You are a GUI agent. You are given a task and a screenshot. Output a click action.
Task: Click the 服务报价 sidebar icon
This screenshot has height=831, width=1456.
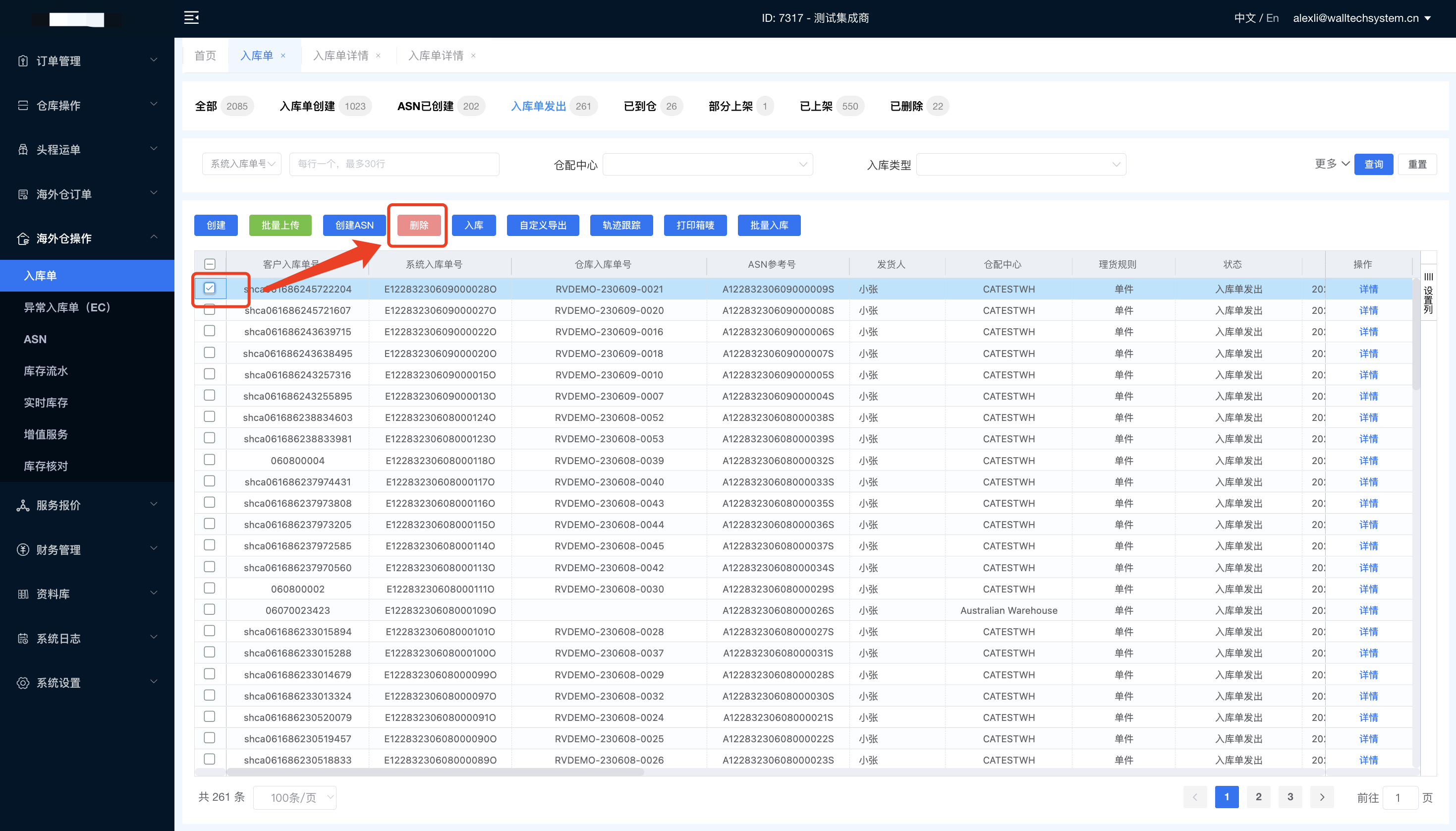point(23,505)
